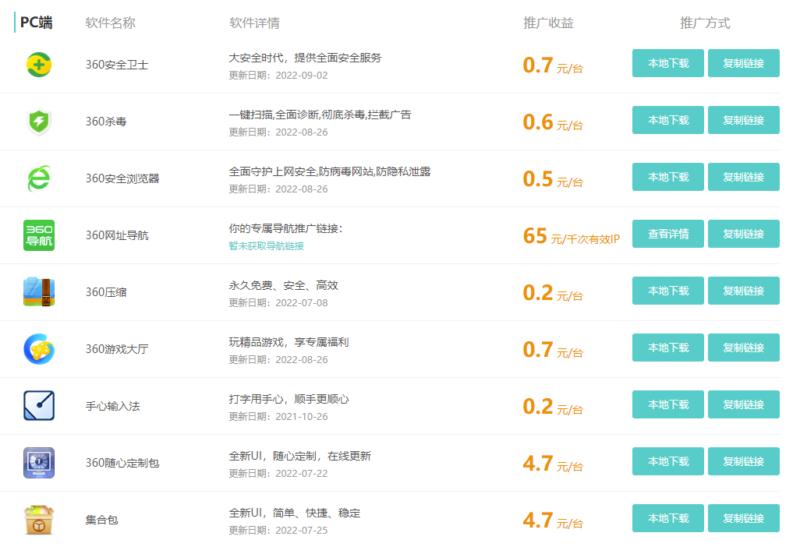Click description 全新UI，简单、快捷、稳定

[x=294, y=513]
